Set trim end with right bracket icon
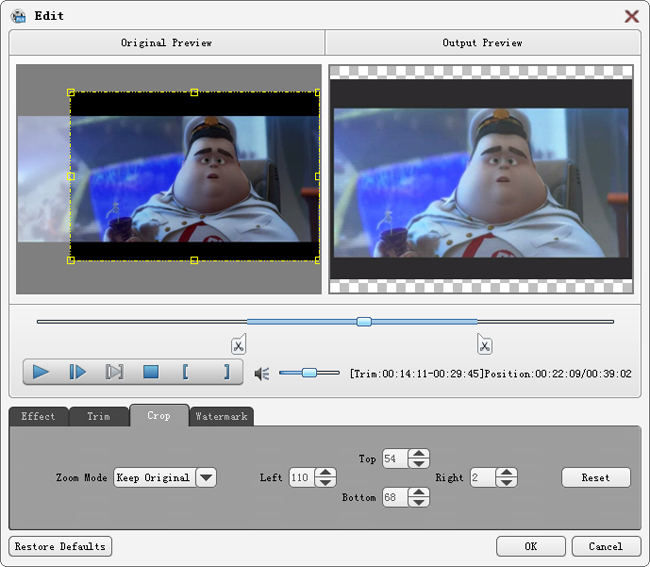The width and height of the screenshot is (650, 567). [x=226, y=372]
